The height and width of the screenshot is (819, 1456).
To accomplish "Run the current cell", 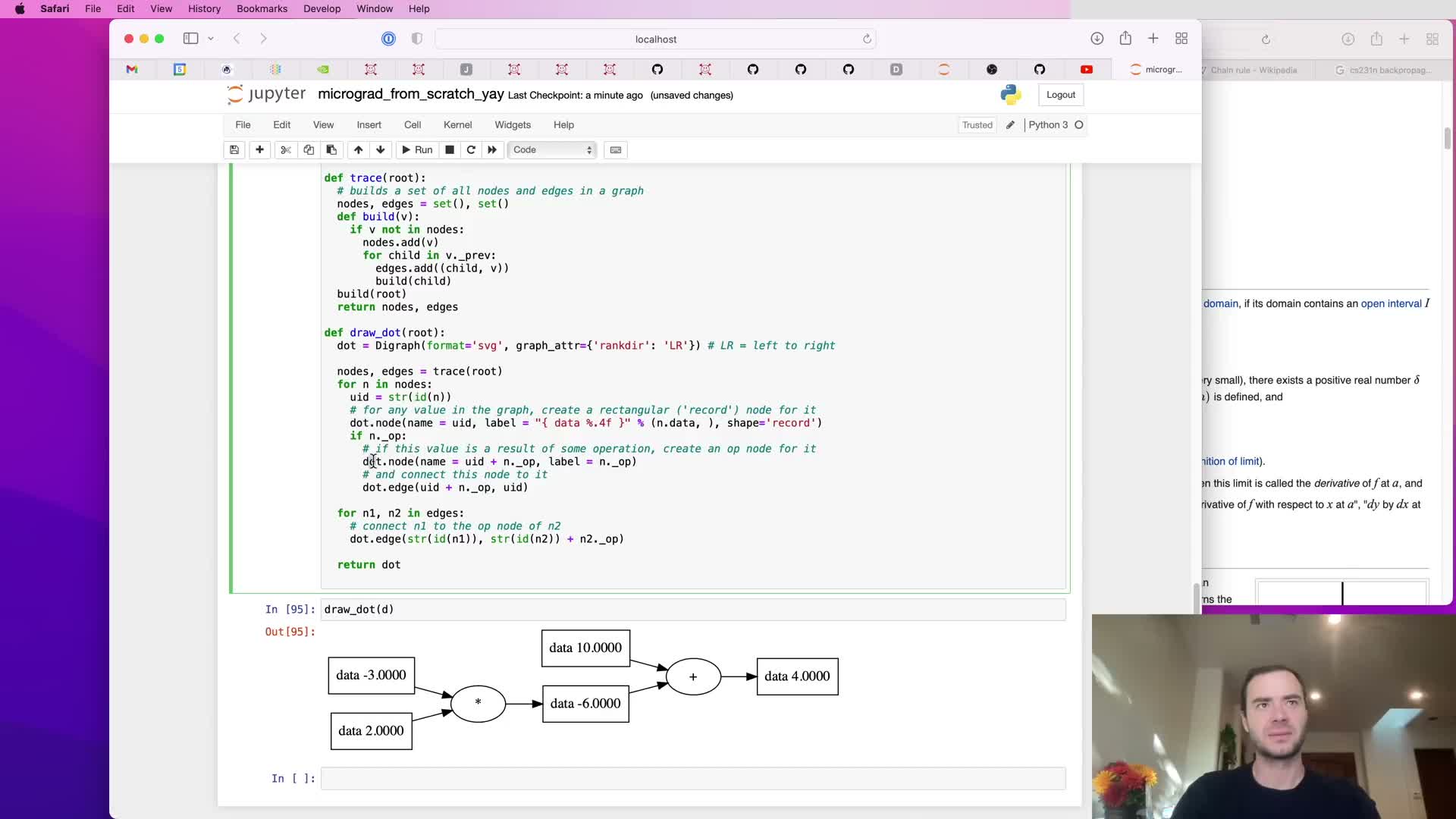I will (417, 149).
